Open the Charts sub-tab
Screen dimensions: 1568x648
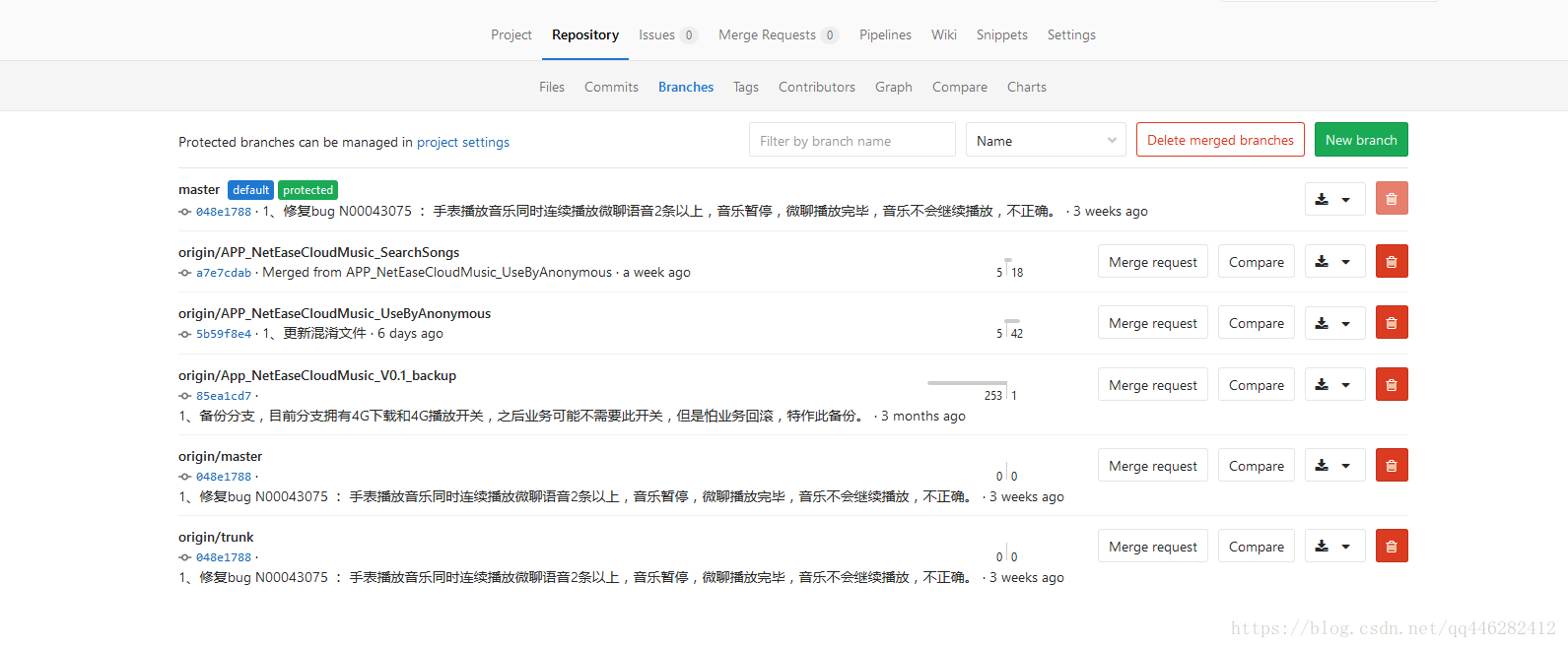[x=1027, y=87]
